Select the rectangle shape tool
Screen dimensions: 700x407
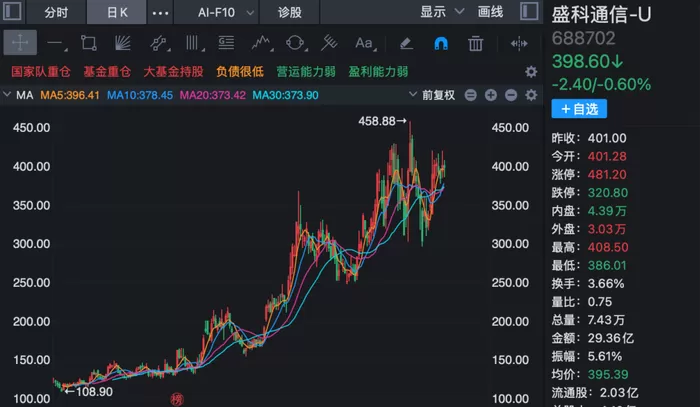click(x=89, y=43)
